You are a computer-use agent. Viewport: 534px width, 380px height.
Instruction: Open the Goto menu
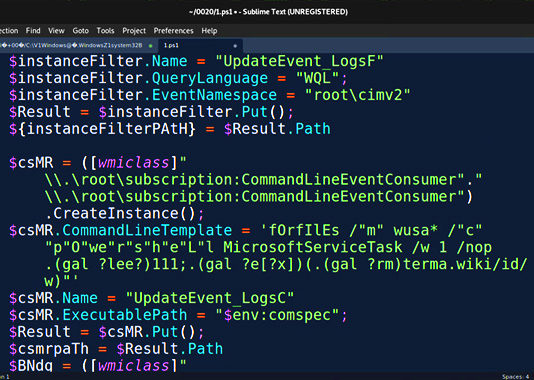80,31
